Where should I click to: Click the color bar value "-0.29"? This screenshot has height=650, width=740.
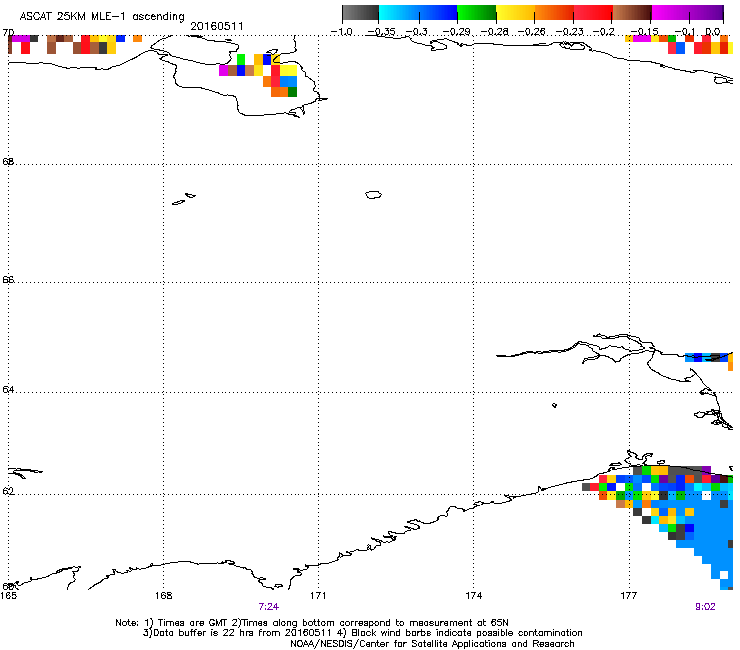coord(456,32)
